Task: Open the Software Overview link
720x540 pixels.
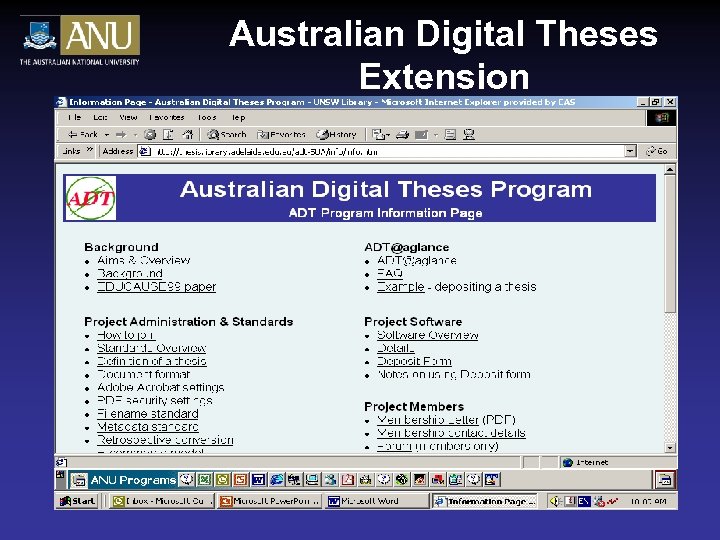Action: [x=428, y=335]
